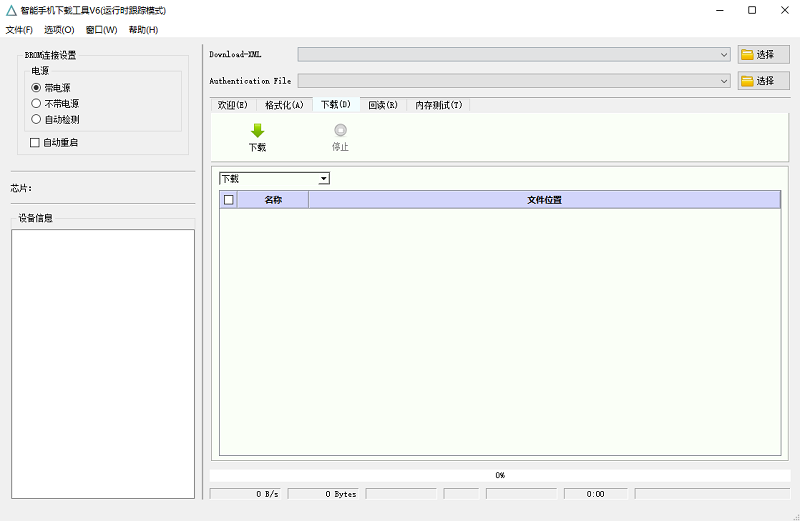The width and height of the screenshot is (800, 521).
Task: Open the 窗口(W) menu
Action: 102,30
